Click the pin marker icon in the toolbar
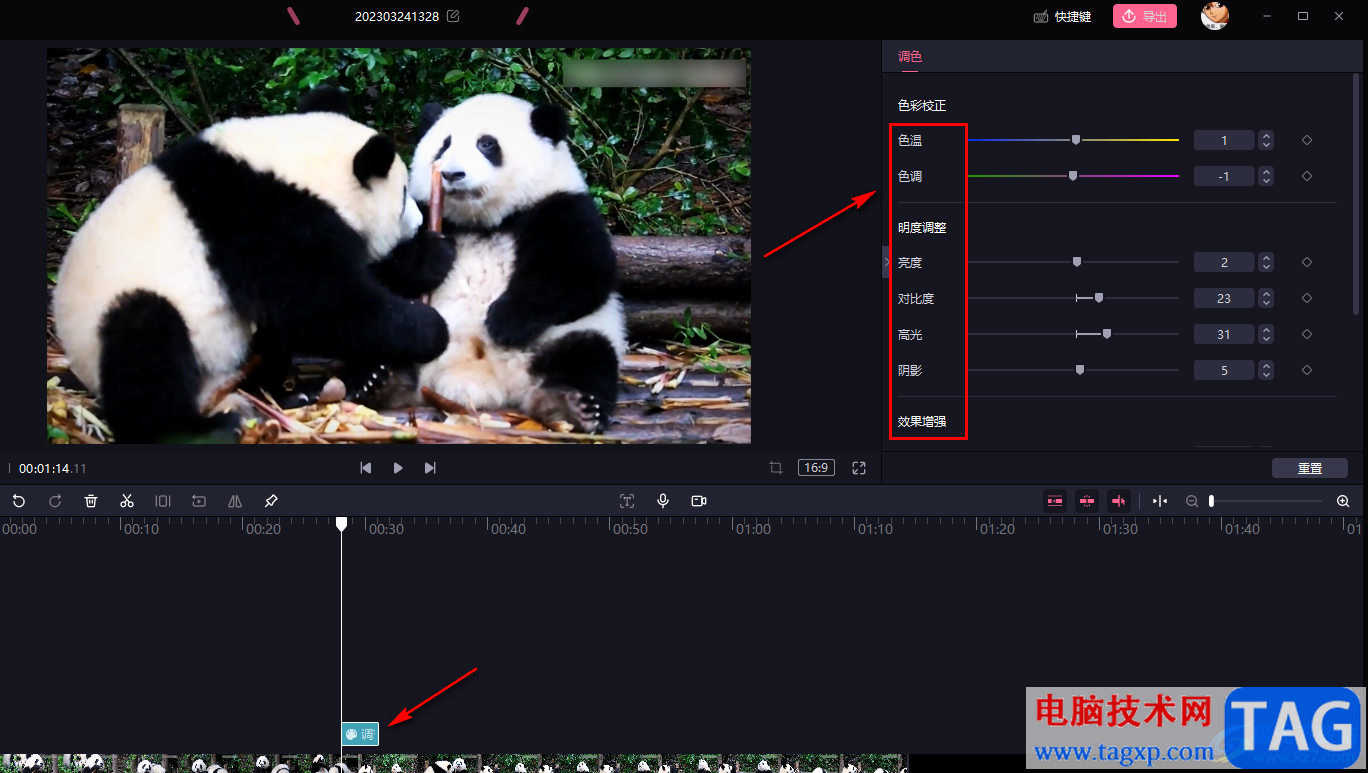The width and height of the screenshot is (1368, 773). [271, 501]
